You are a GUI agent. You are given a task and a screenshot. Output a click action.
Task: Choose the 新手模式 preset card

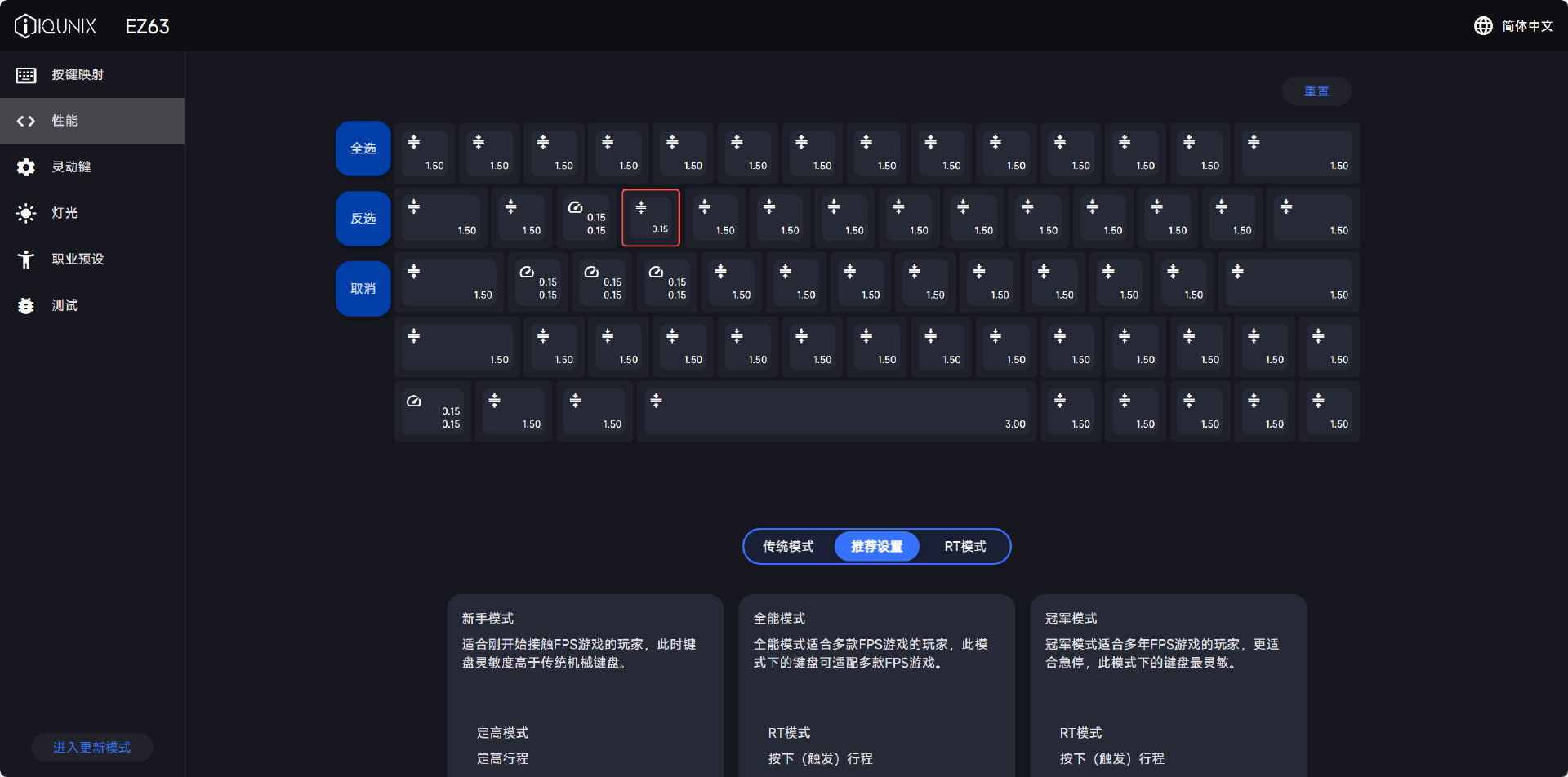(x=586, y=686)
